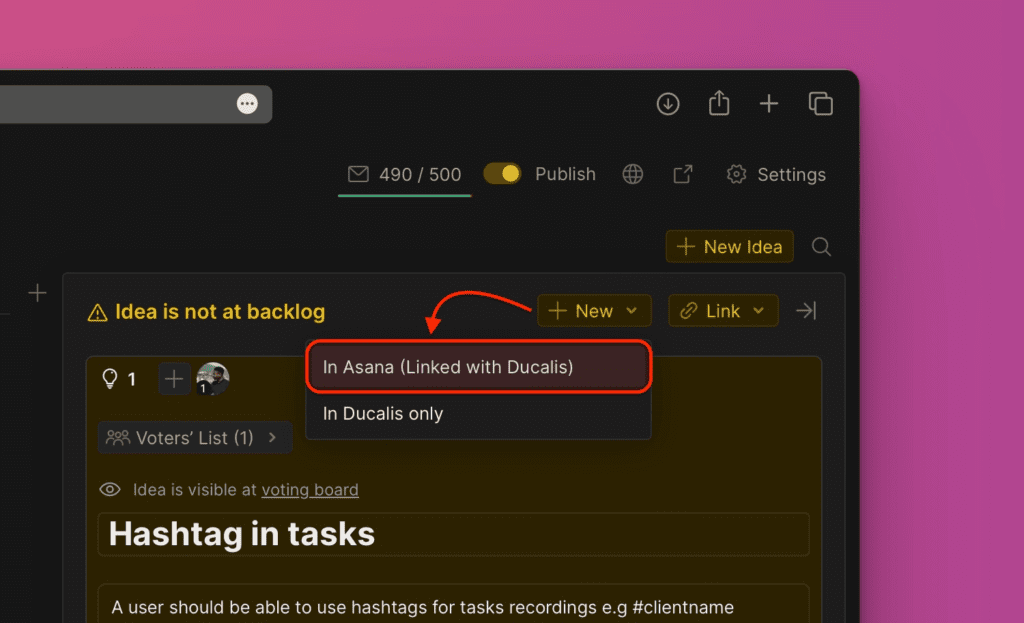Viewport: 1024px width, 623px height.
Task: Open the share icon at the top
Action: click(x=719, y=103)
